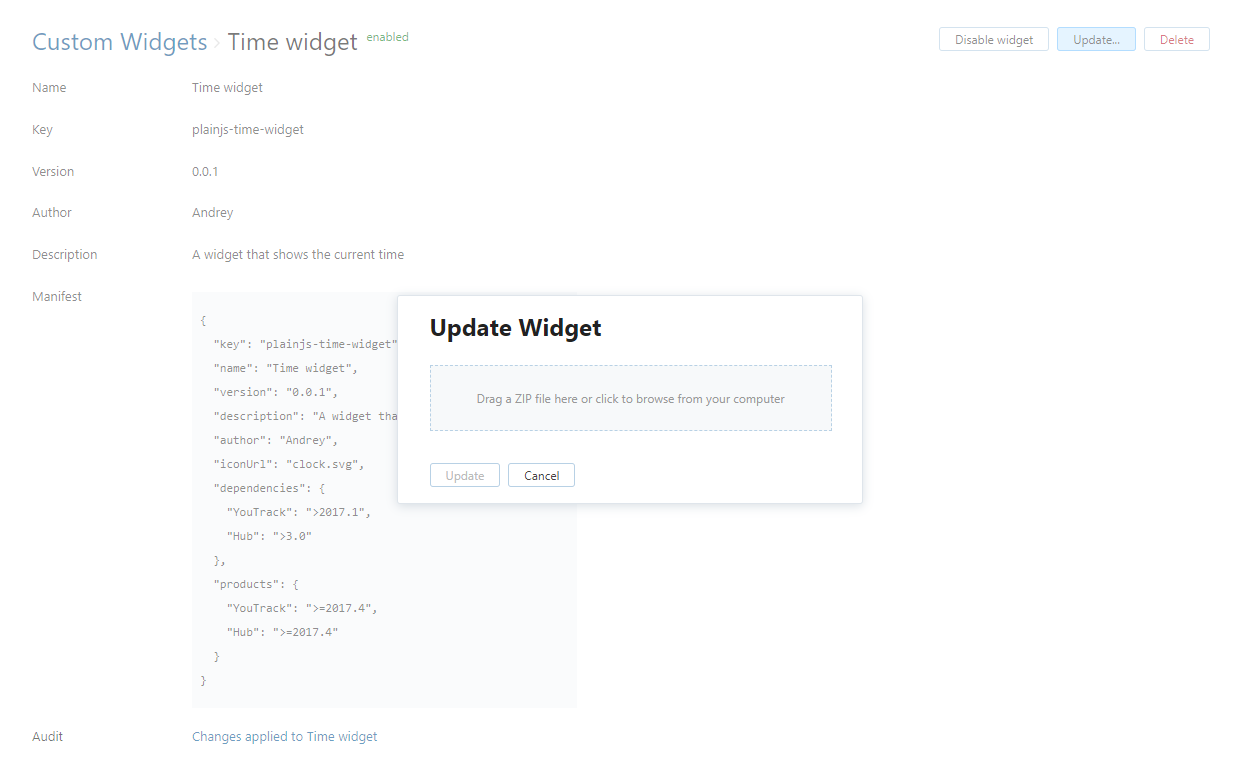Image resolution: width=1259 pixels, height=763 pixels.
Task: Click the Disable widget button
Action: (993, 40)
